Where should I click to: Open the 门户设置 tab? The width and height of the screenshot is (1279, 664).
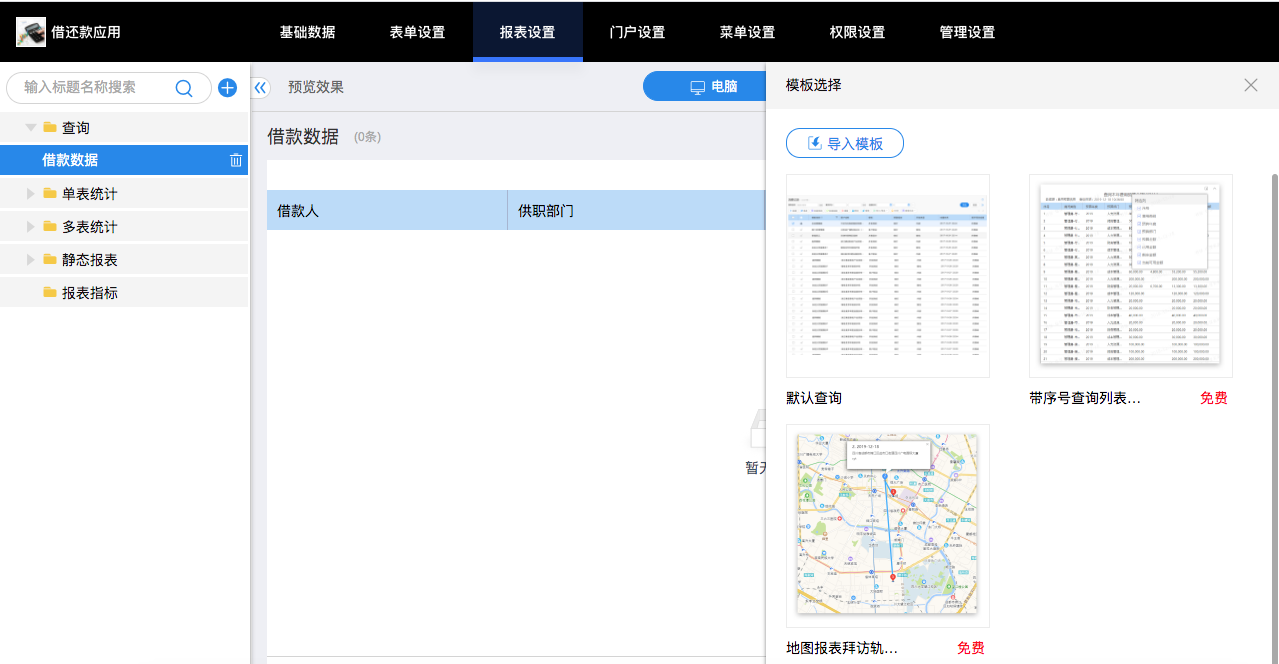point(637,32)
